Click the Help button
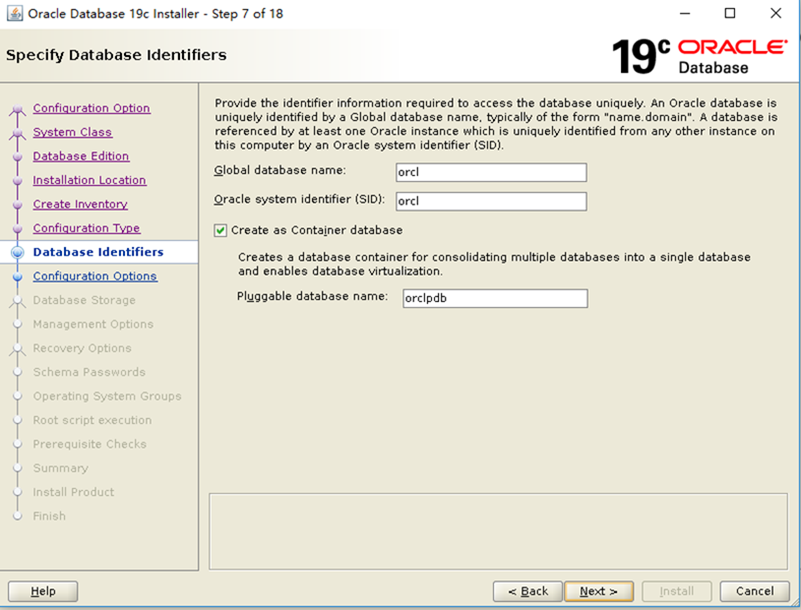The width and height of the screenshot is (801, 610). (43, 591)
